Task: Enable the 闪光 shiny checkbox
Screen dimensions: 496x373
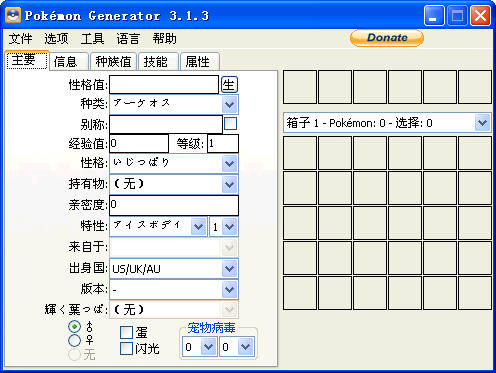Action: tap(126, 348)
